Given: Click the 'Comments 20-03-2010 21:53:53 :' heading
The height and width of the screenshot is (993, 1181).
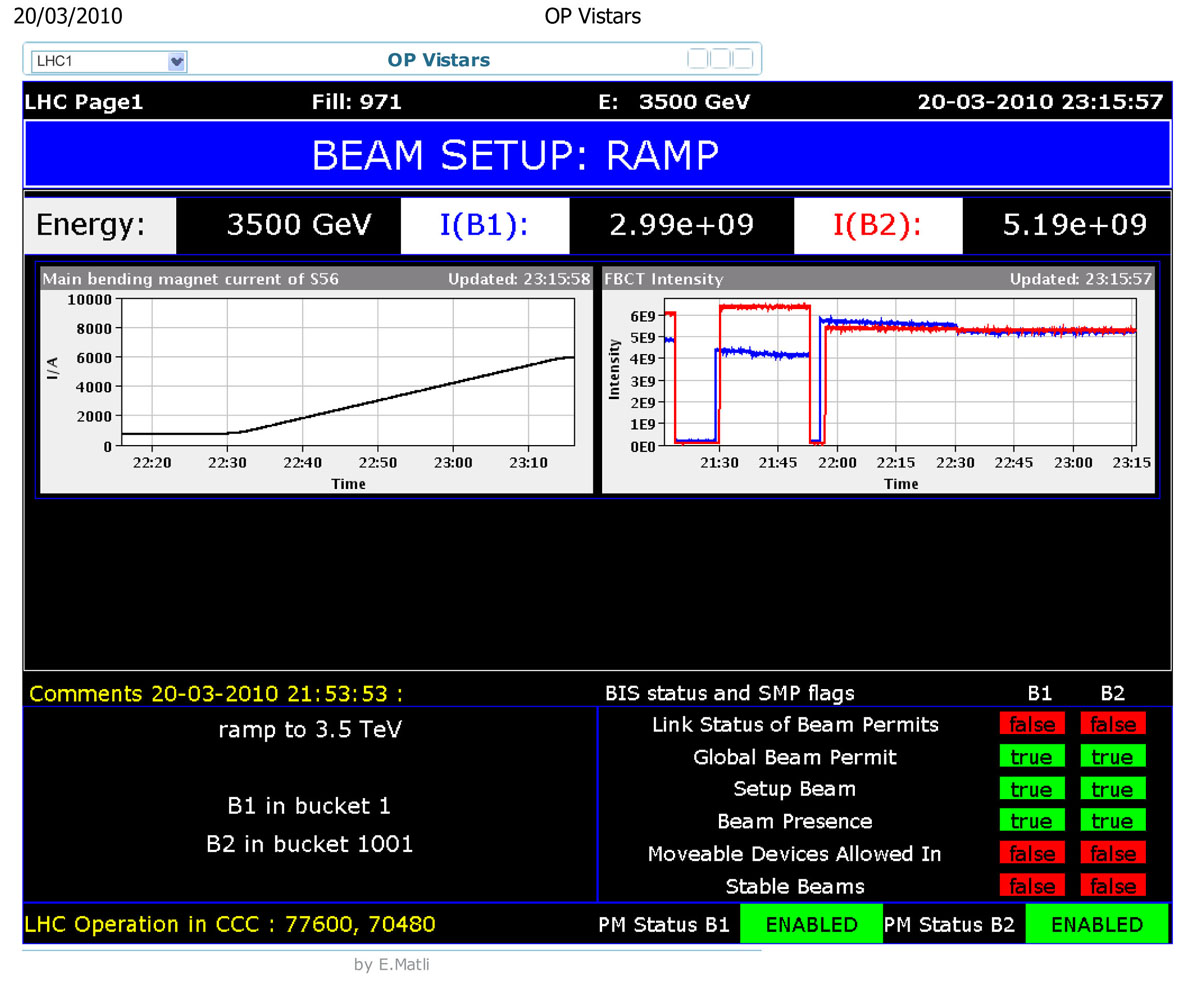Looking at the screenshot, I should click(216, 693).
